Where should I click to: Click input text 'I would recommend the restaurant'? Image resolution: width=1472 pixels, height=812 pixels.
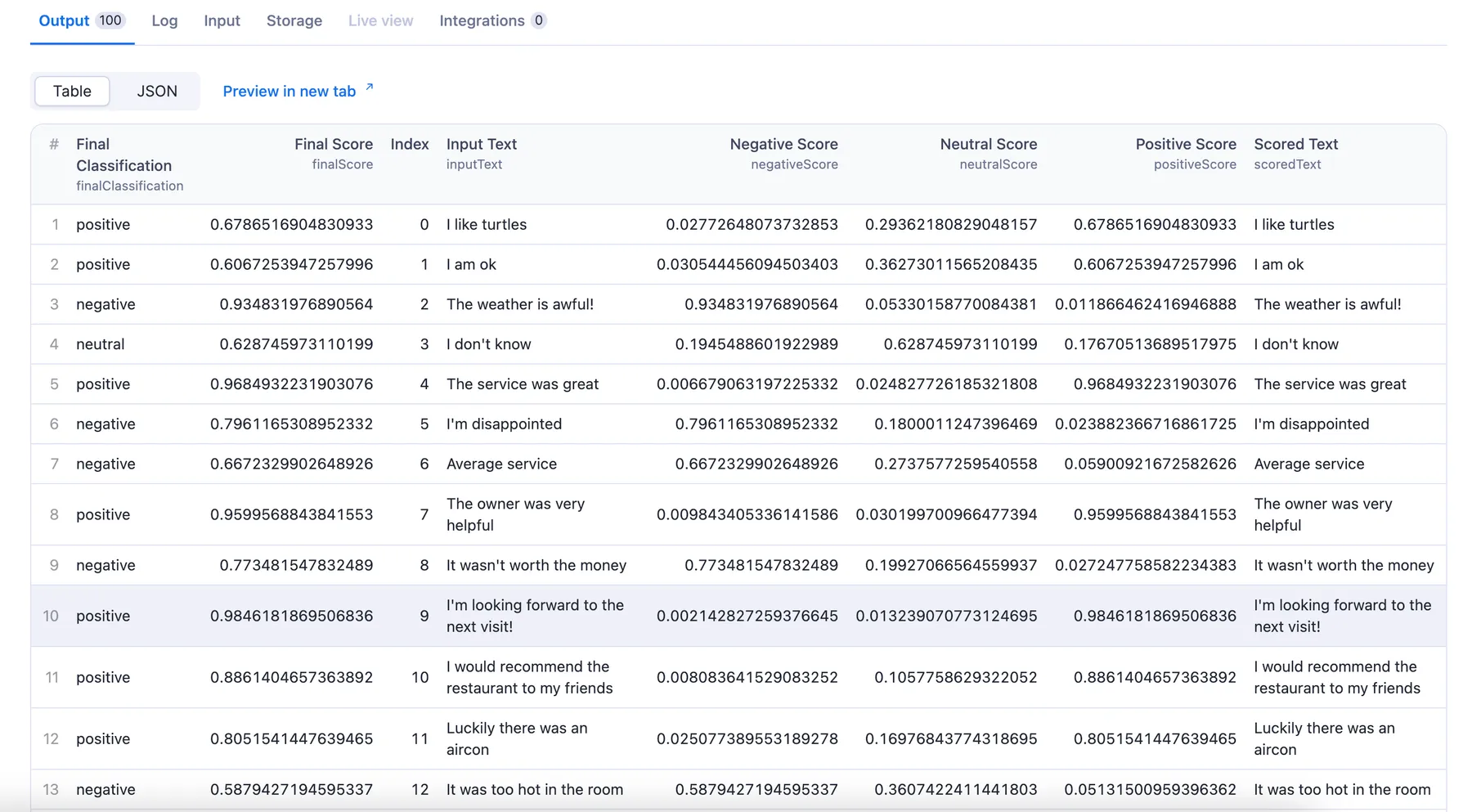point(529,677)
